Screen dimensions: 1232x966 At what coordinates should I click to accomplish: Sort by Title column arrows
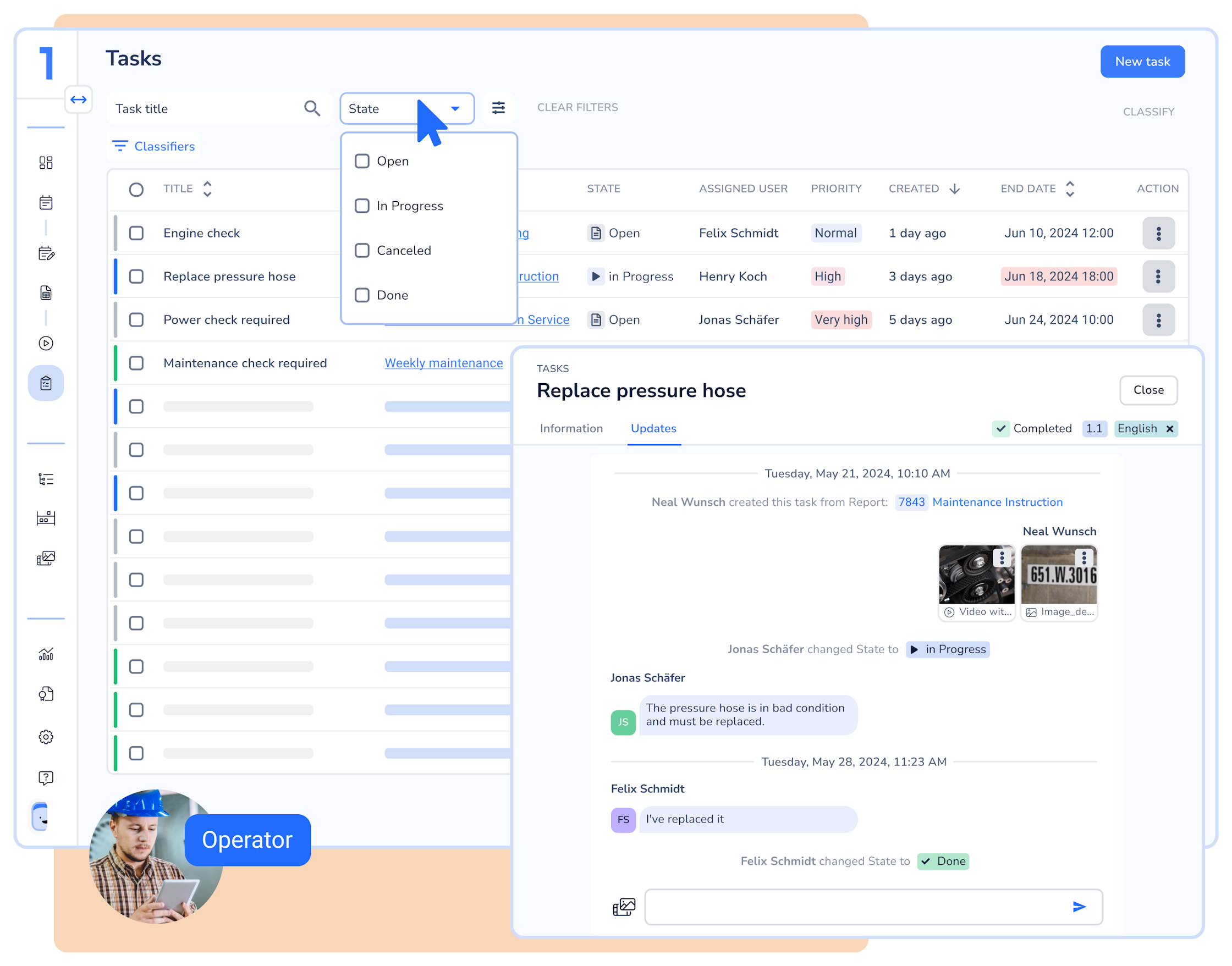[x=207, y=189]
